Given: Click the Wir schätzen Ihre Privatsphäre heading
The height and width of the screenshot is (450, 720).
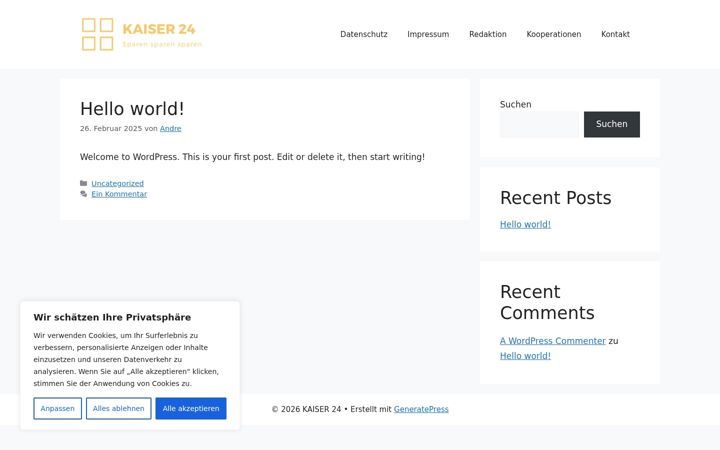Looking at the screenshot, I should click(112, 317).
